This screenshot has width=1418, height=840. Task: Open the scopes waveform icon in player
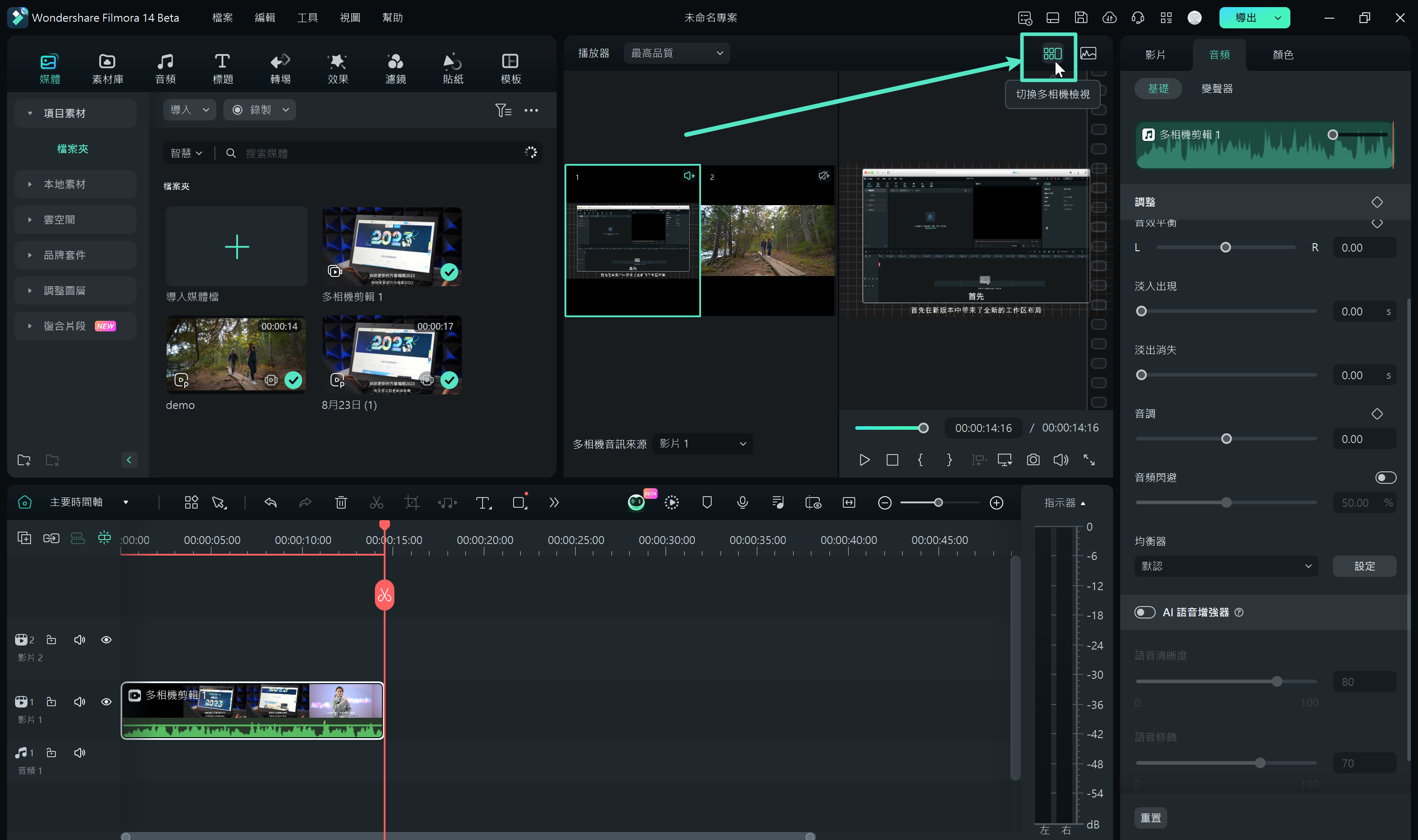pyautogui.click(x=1088, y=53)
